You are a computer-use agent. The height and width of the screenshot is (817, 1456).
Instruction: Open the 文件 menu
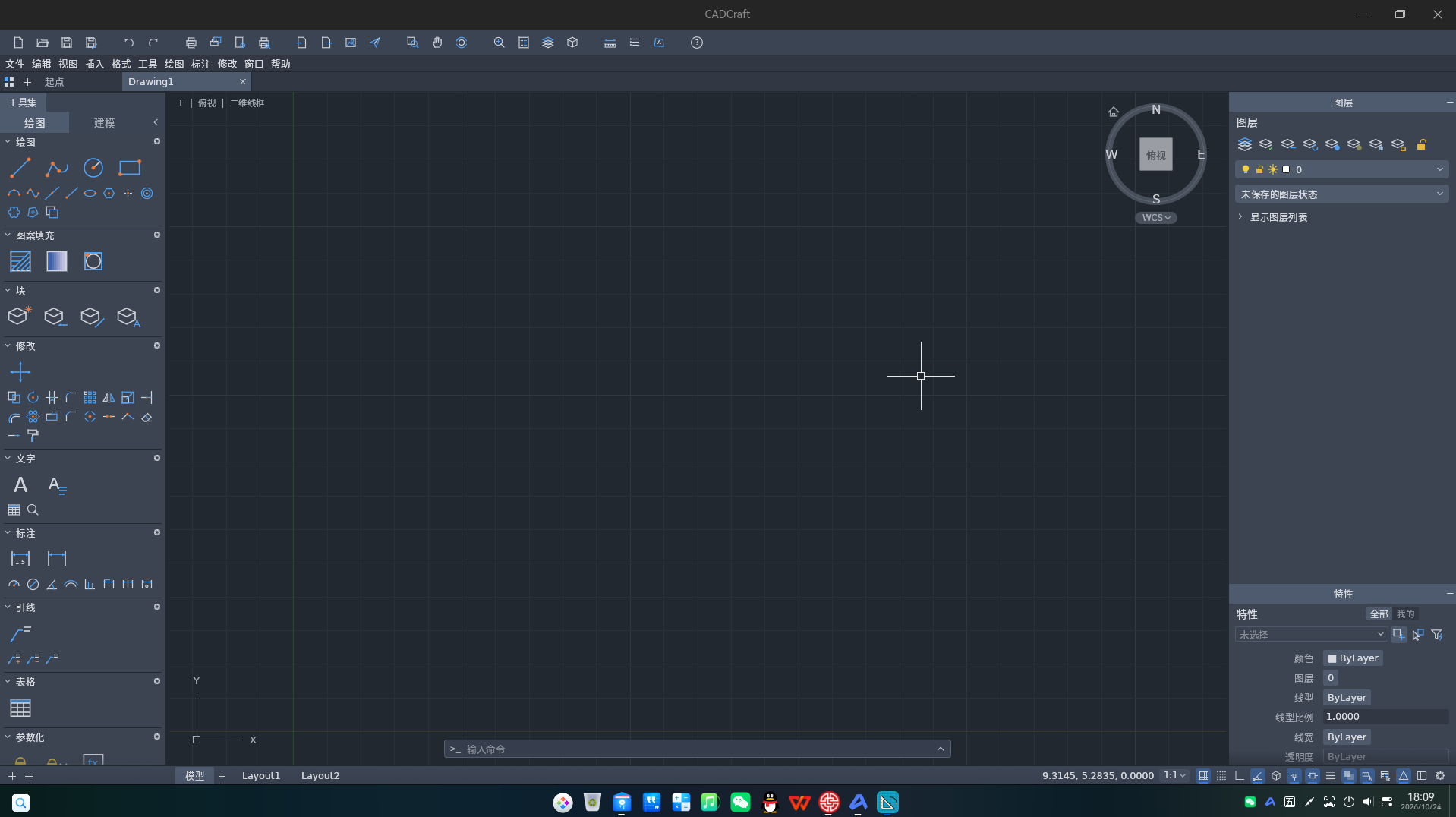15,64
